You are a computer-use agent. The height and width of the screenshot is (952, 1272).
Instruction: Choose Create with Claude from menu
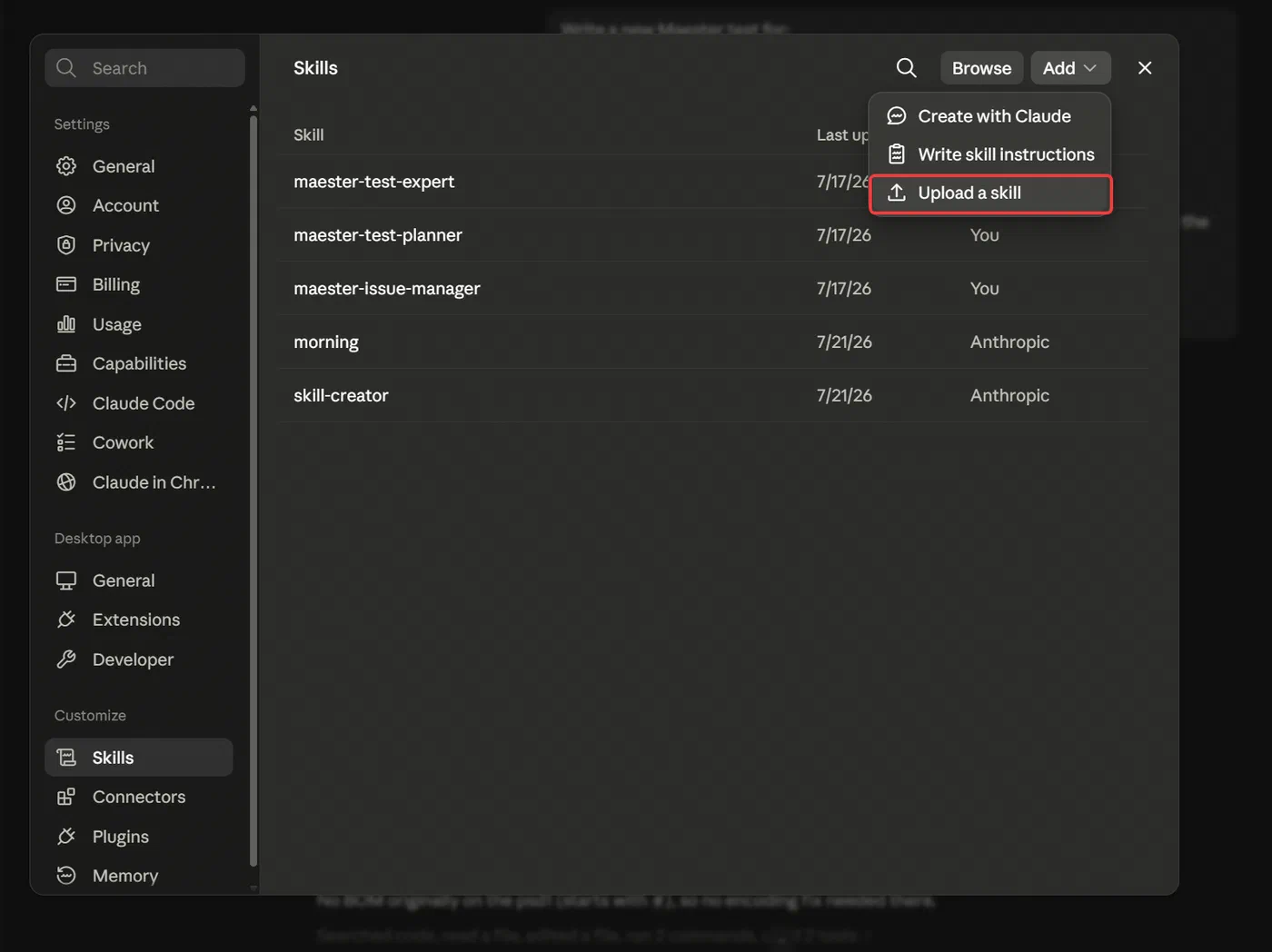[x=990, y=116]
